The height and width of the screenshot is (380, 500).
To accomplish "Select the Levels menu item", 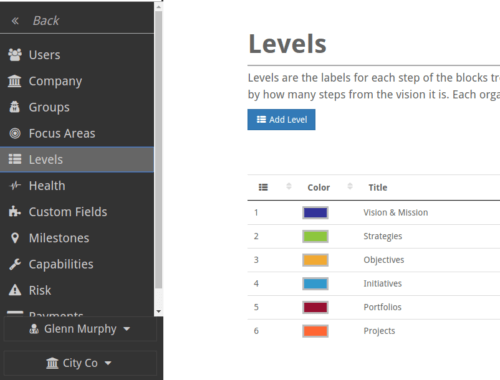I will (x=77, y=159).
